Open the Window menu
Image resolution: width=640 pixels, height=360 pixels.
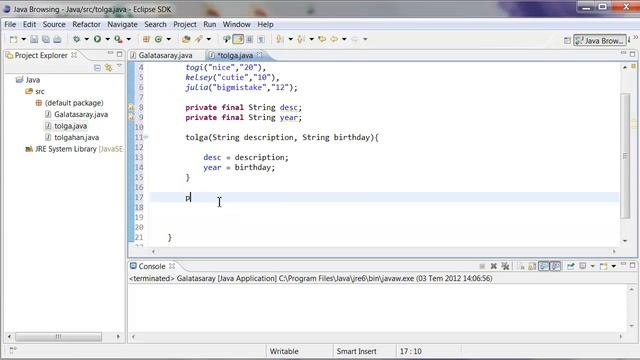coord(237,24)
